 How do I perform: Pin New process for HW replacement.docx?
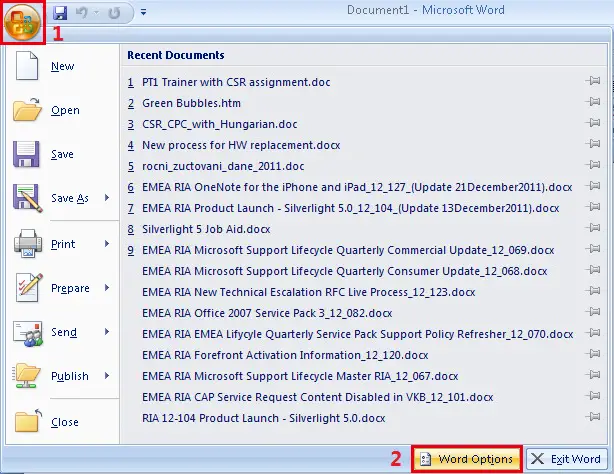point(593,144)
